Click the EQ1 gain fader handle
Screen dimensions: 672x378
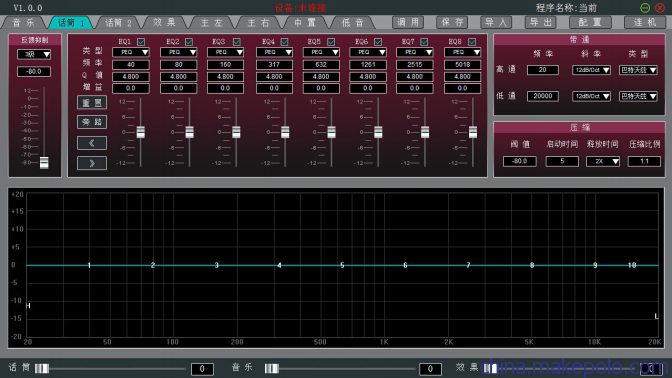pos(141,132)
